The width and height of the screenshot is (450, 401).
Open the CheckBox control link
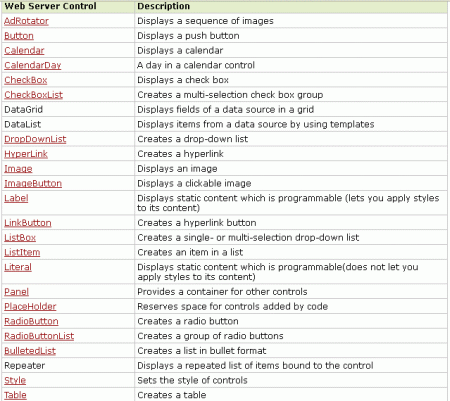point(26,80)
